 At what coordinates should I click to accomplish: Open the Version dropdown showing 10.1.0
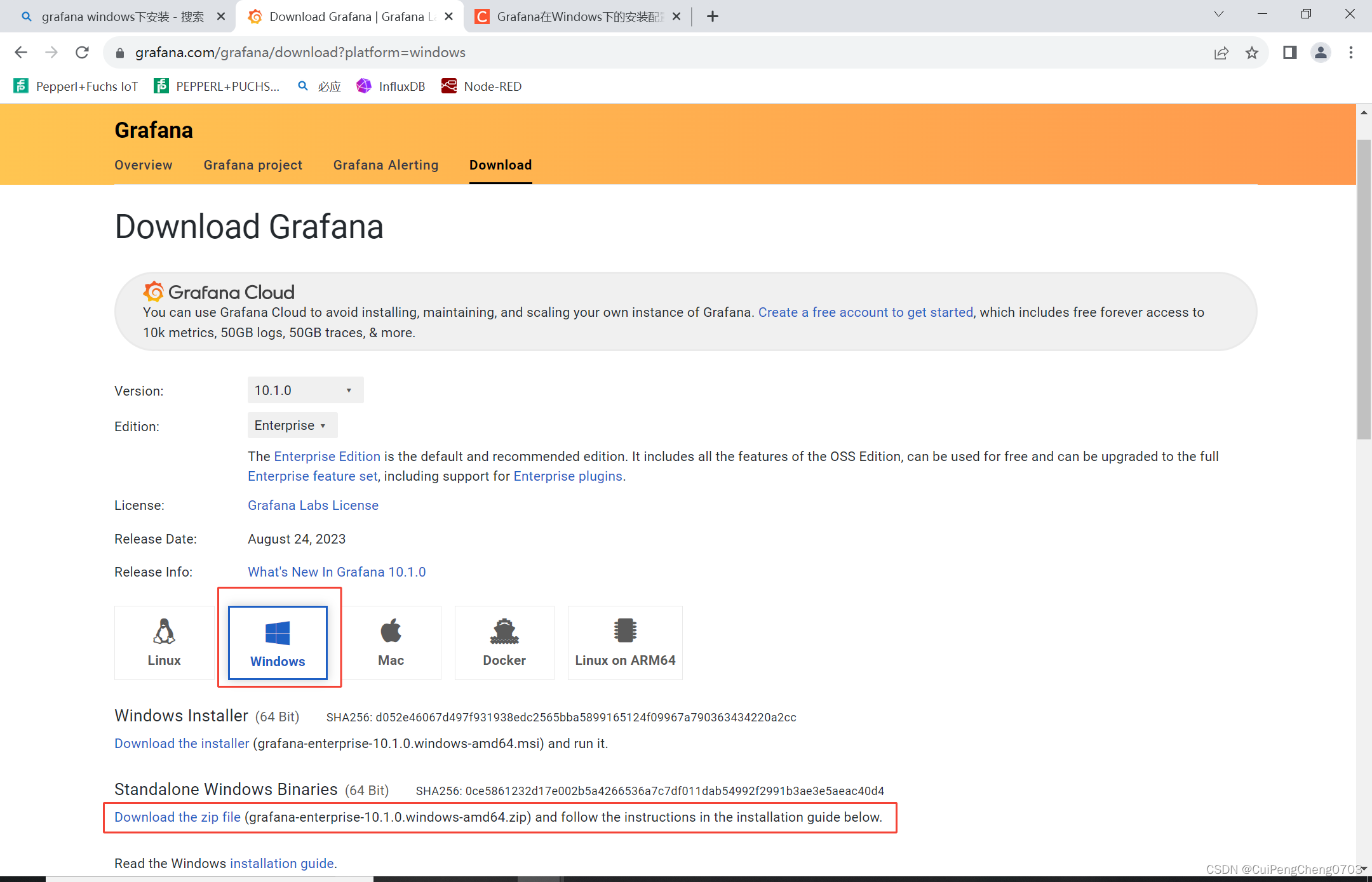tap(304, 390)
